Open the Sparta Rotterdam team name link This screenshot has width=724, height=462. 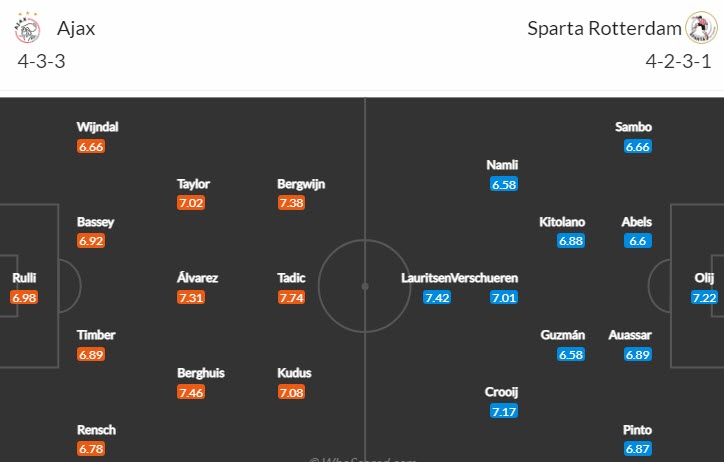click(603, 28)
